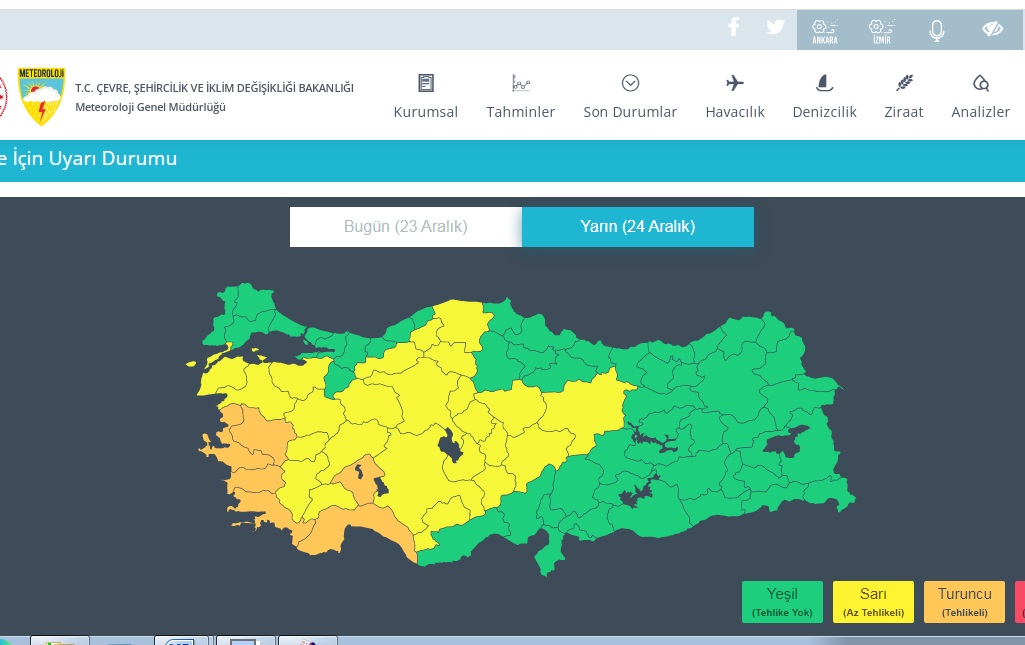This screenshot has width=1025, height=645.
Task: Click the sailboat icon above Denizcilik
Action: click(824, 83)
